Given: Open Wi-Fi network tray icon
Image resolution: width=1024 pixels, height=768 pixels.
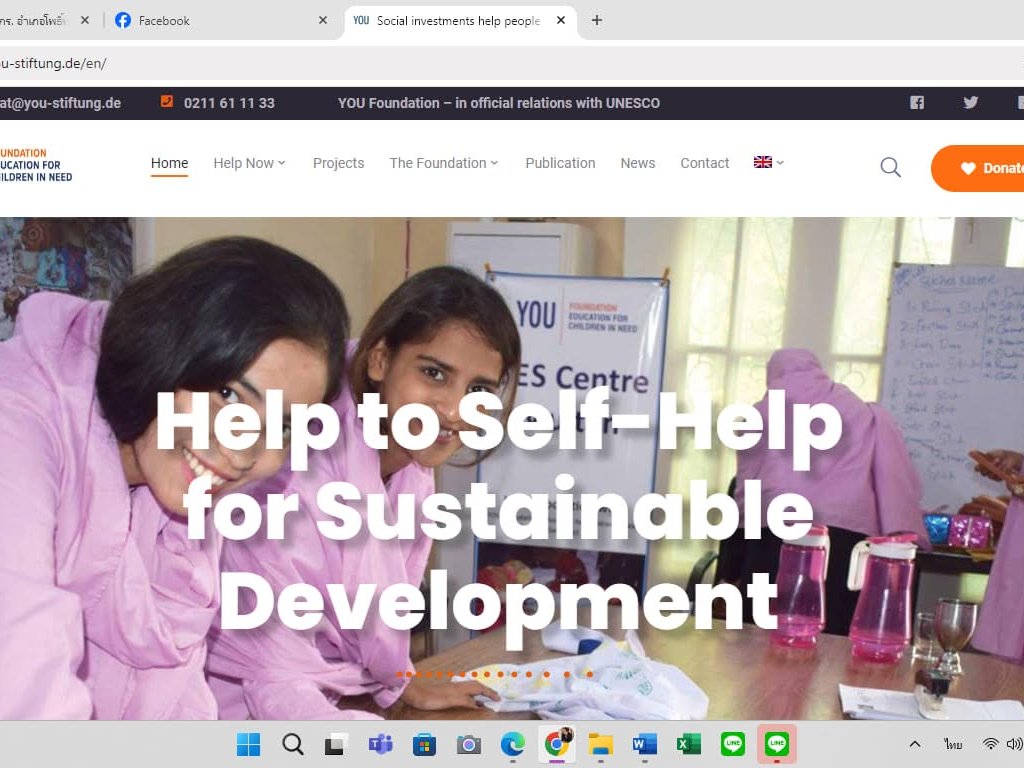Looking at the screenshot, I should pyautogui.click(x=991, y=744).
